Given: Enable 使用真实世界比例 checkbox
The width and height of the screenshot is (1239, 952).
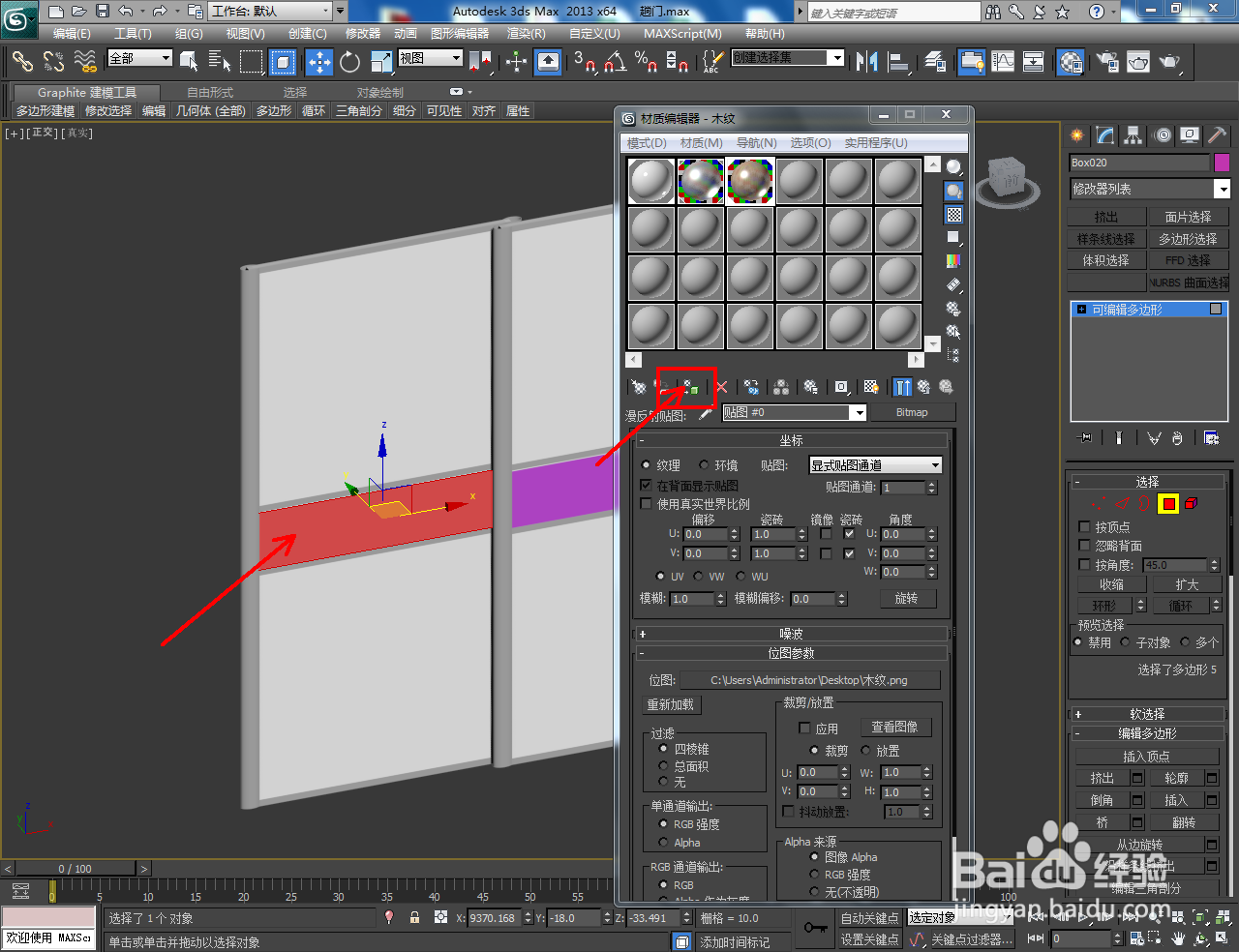Looking at the screenshot, I should [646, 504].
